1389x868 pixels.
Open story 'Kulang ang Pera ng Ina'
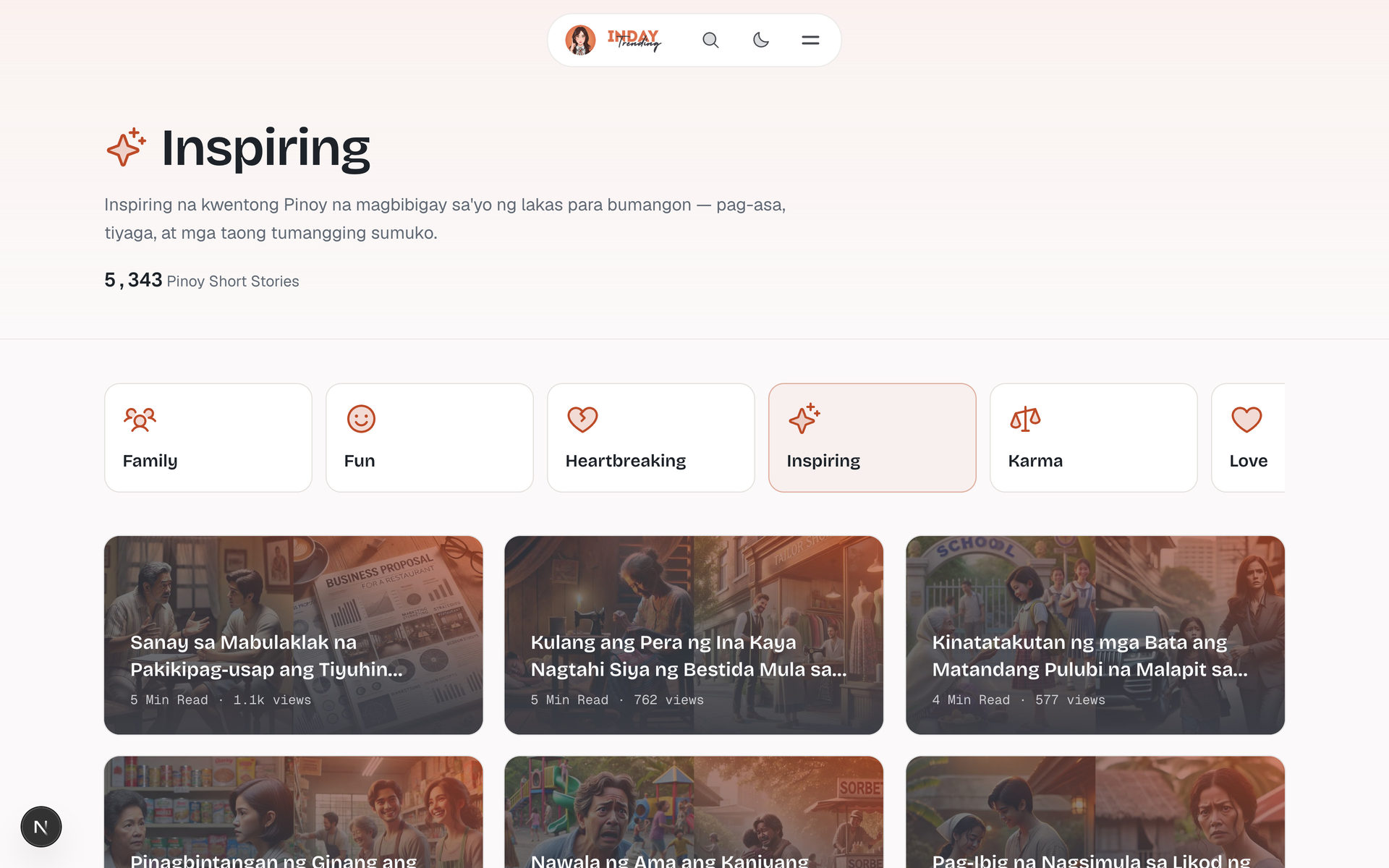pyautogui.click(x=694, y=635)
